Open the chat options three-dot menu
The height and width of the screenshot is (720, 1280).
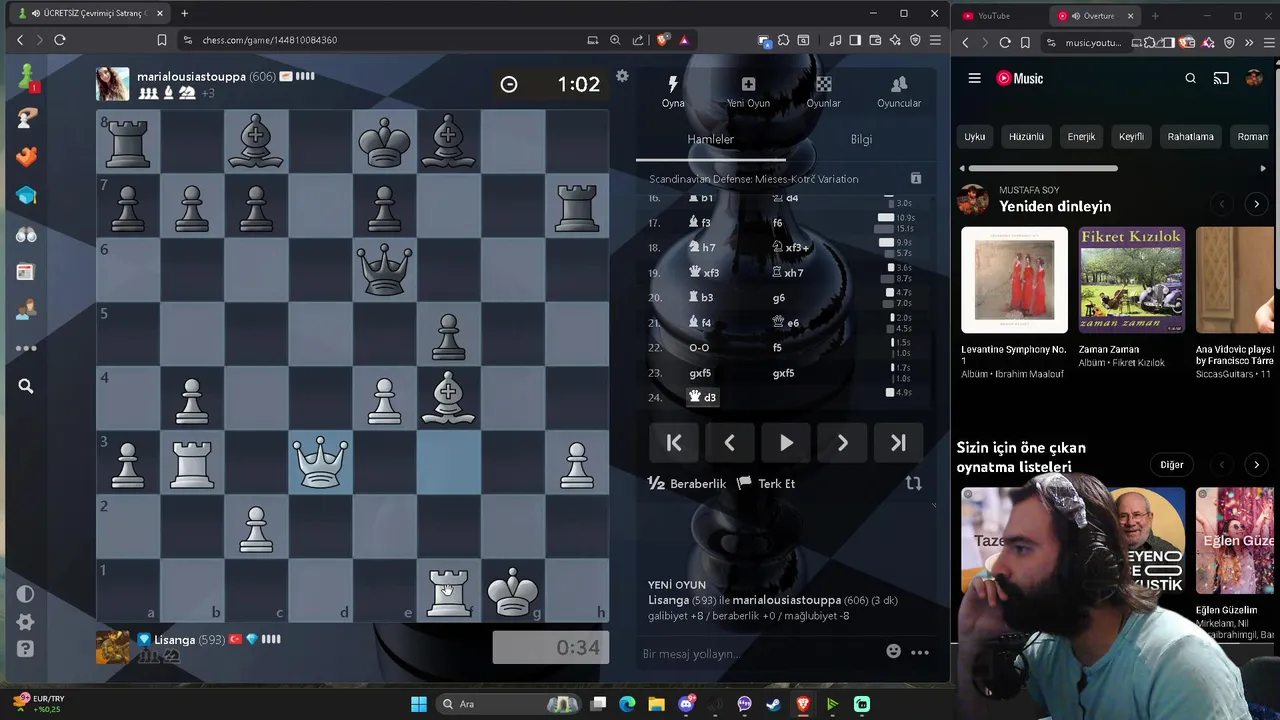pyautogui.click(x=920, y=653)
